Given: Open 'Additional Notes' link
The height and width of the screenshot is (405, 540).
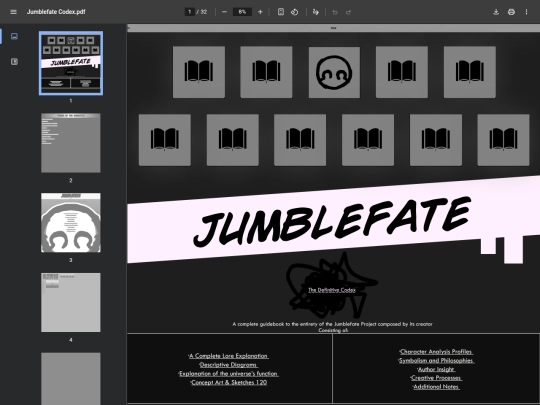Looking at the screenshot, I should coord(436,387).
